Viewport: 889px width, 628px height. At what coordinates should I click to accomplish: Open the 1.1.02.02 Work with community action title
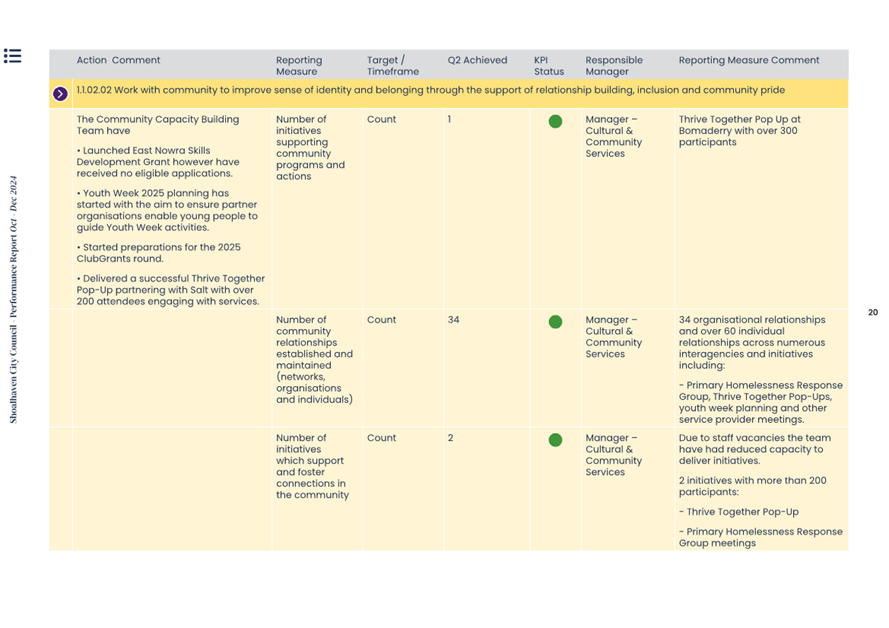point(430,90)
